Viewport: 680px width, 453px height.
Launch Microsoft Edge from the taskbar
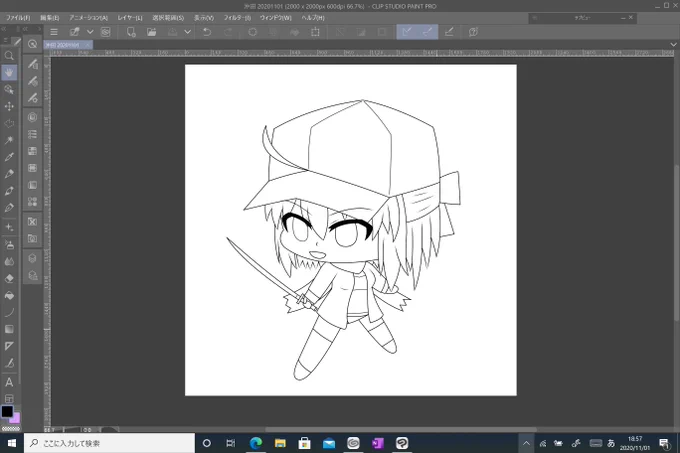pyautogui.click(x=256, y=443)
